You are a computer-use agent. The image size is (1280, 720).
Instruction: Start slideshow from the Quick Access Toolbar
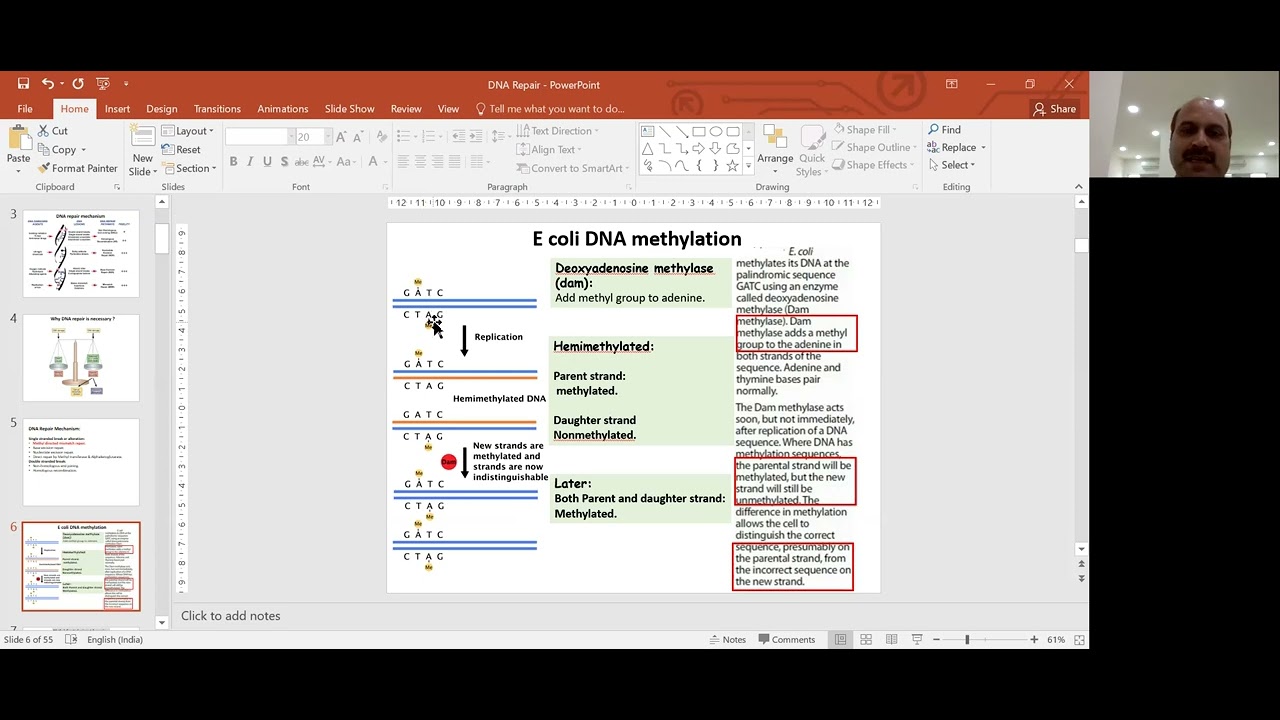[103, 84]
